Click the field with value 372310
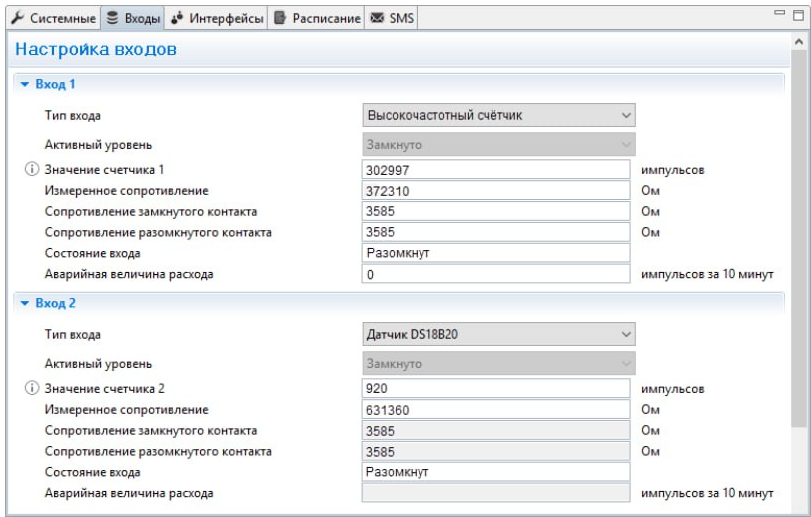Viewport: 811px width, 517px height. point(495,191)
